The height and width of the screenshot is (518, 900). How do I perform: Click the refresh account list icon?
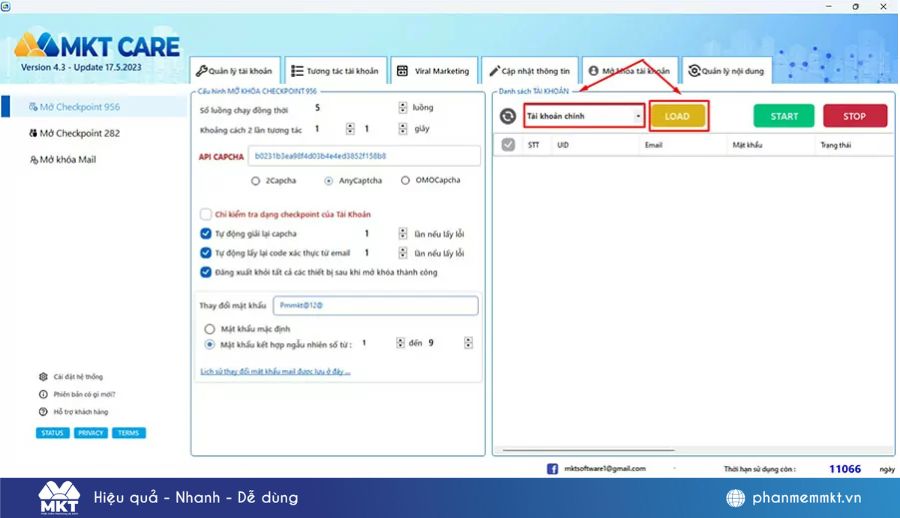pos(507,117)
